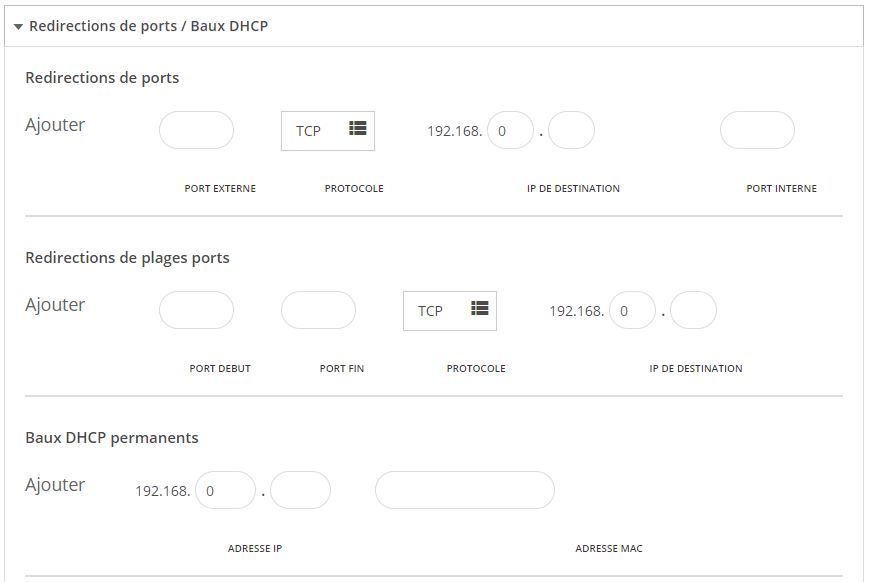The width and height of the screenshot is (870, 582).
Task: Click last octet field of DHCP lease IP address
Action: point(300,490)
